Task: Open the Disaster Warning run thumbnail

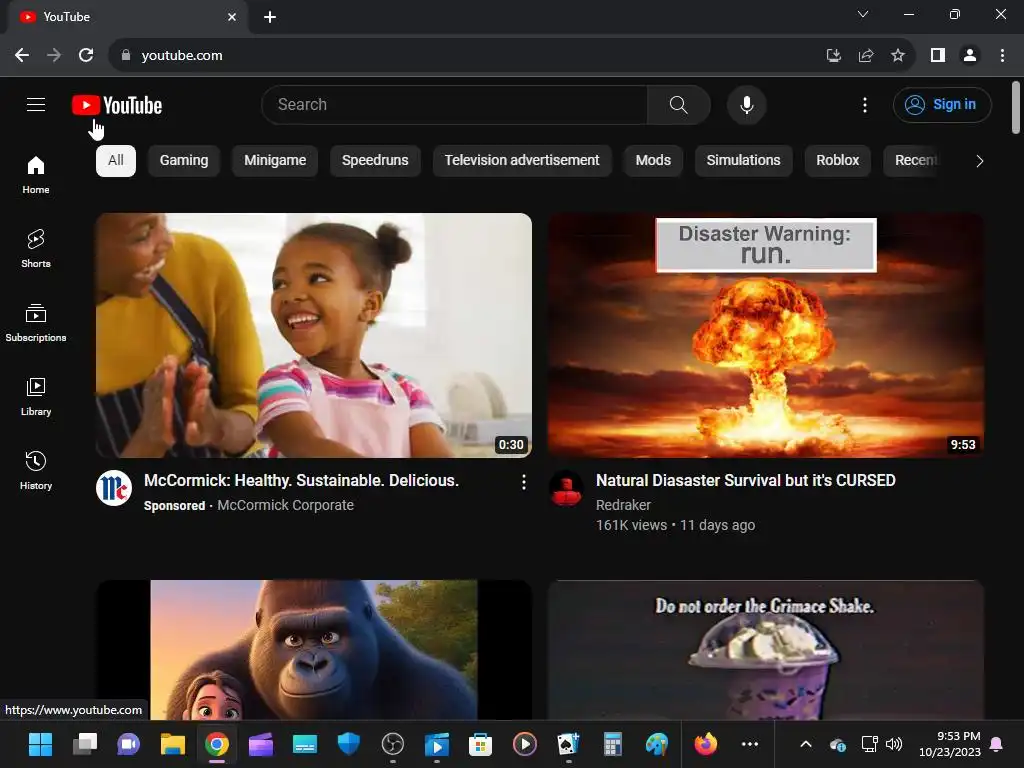Action: (765, 335)
